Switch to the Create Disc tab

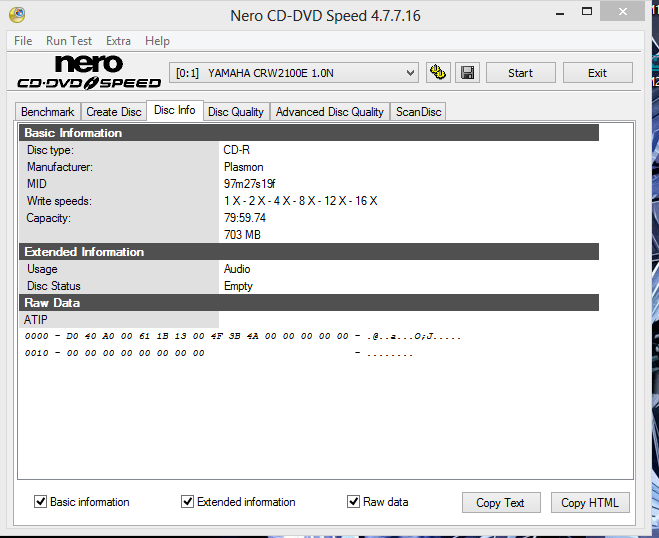point(114,112)
